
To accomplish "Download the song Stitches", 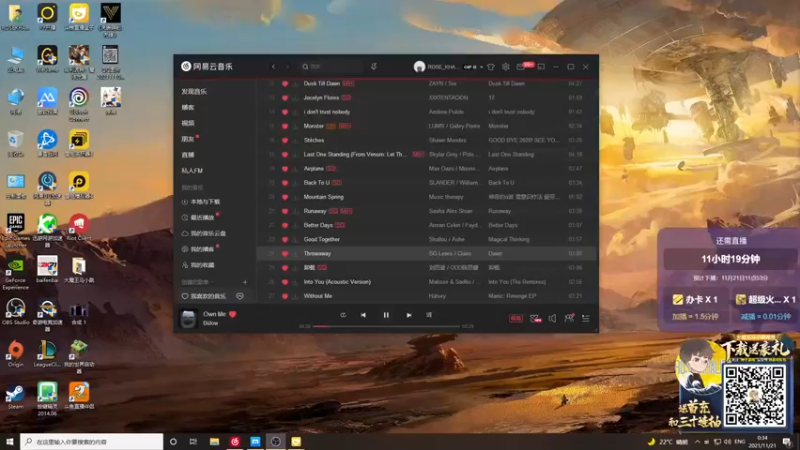I will point(295,140).
